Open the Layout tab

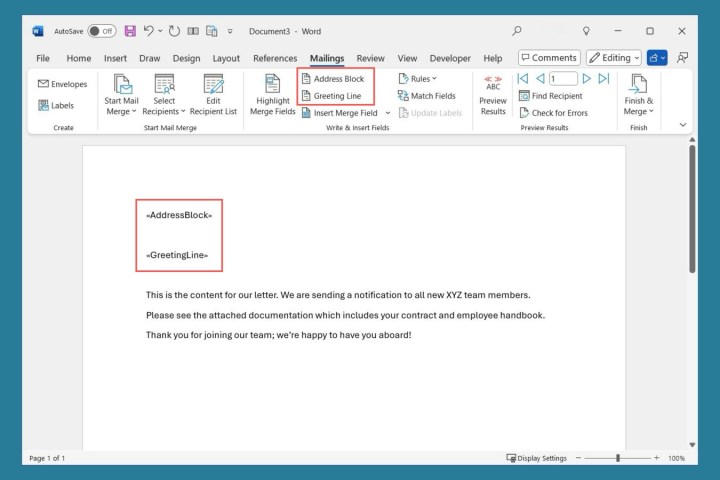tap(226, 58)
